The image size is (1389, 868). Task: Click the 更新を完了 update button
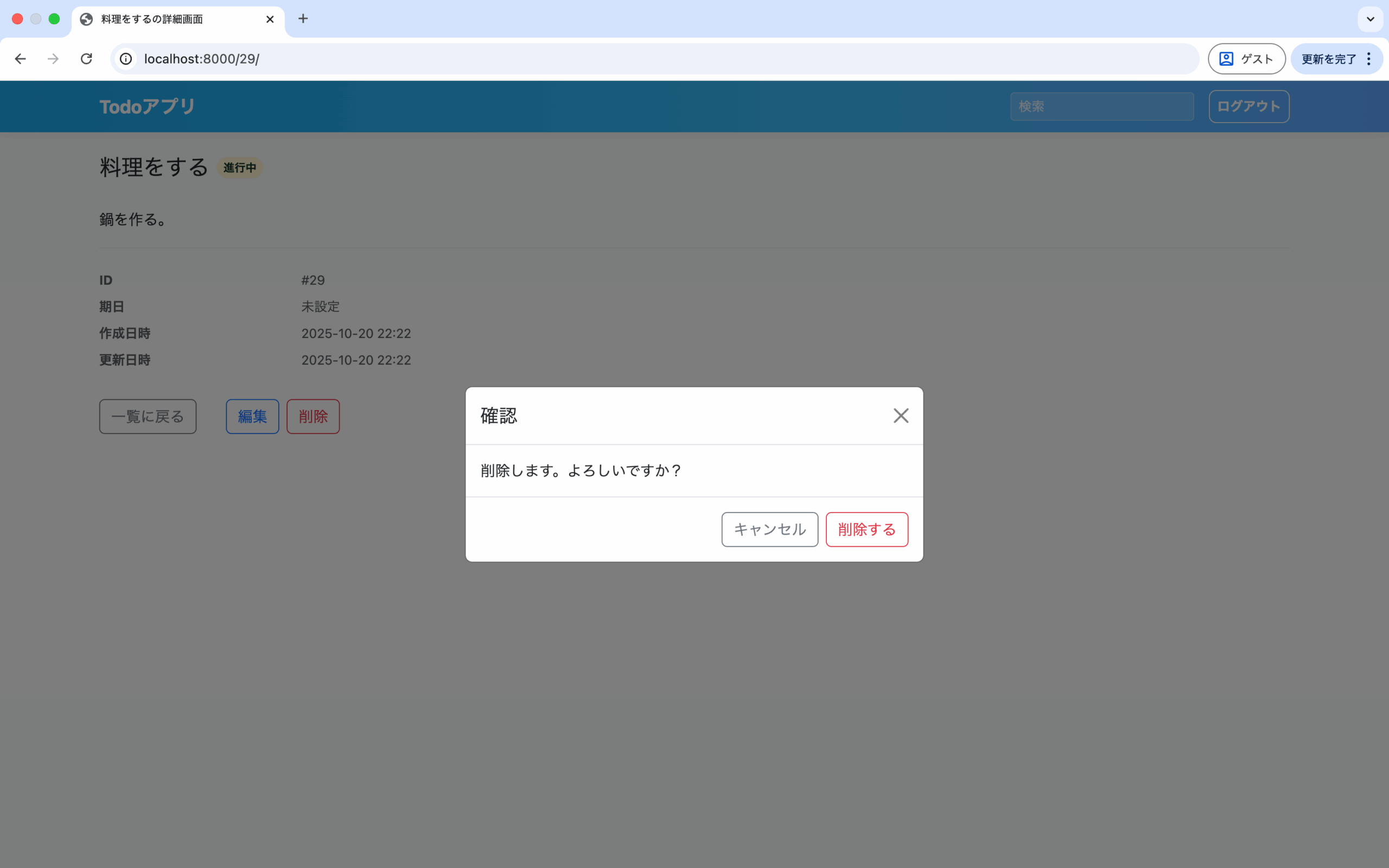pyautogui.click(x=1328, y=59)
